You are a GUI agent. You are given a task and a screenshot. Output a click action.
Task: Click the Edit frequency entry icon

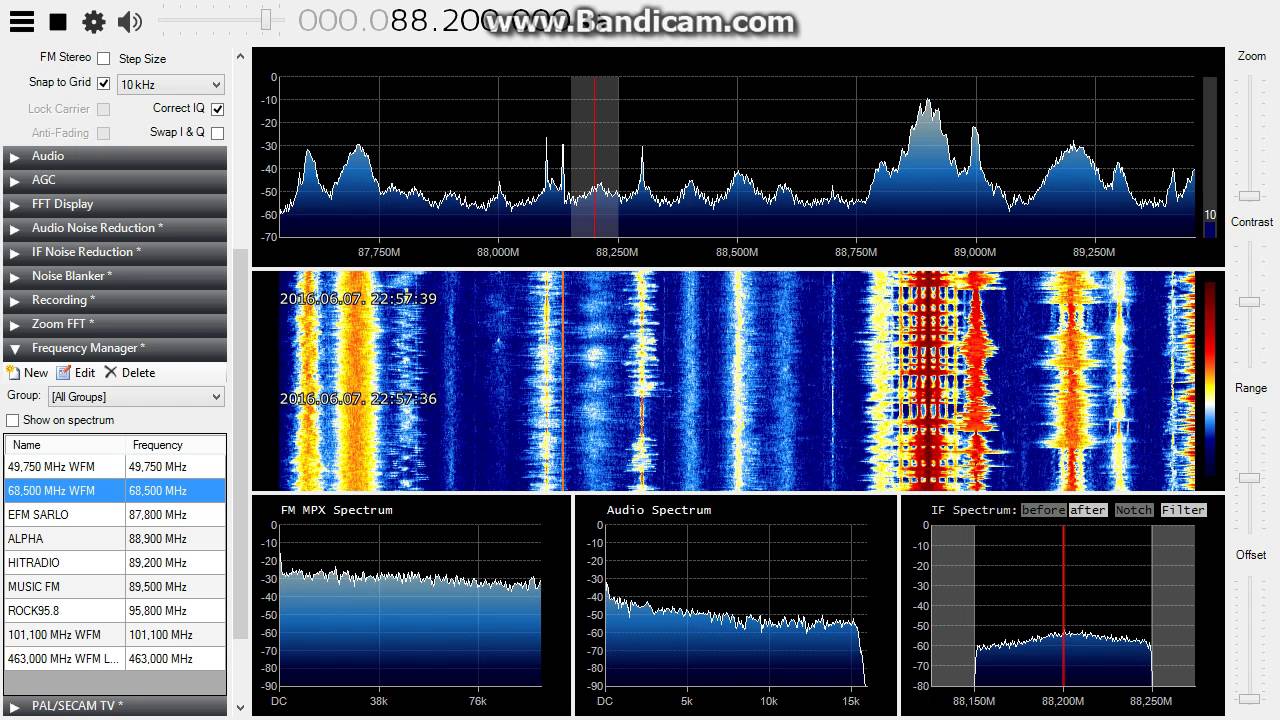pos(63,372)
